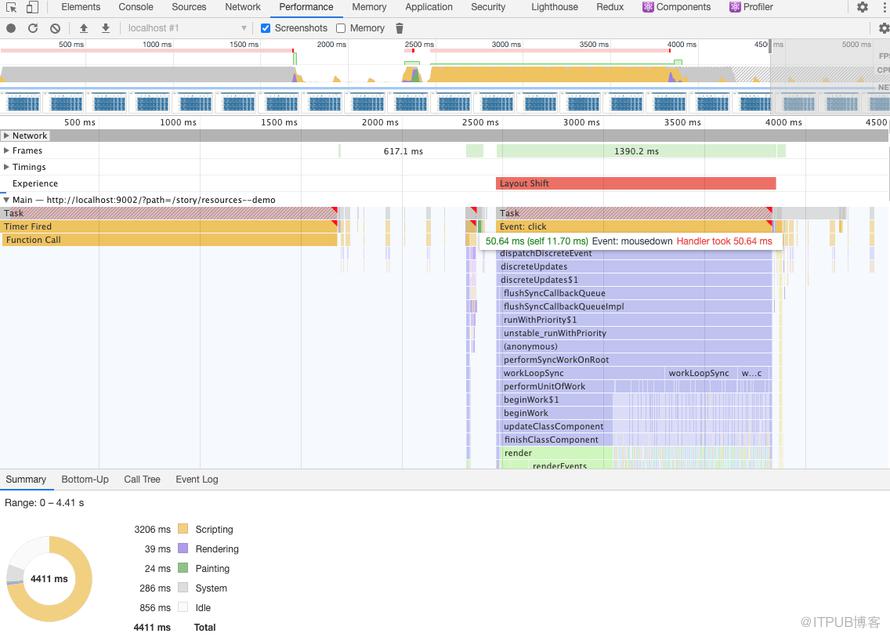Save the profile with the download arrow
Screen dimensions: 890x637
click(106, 28)
